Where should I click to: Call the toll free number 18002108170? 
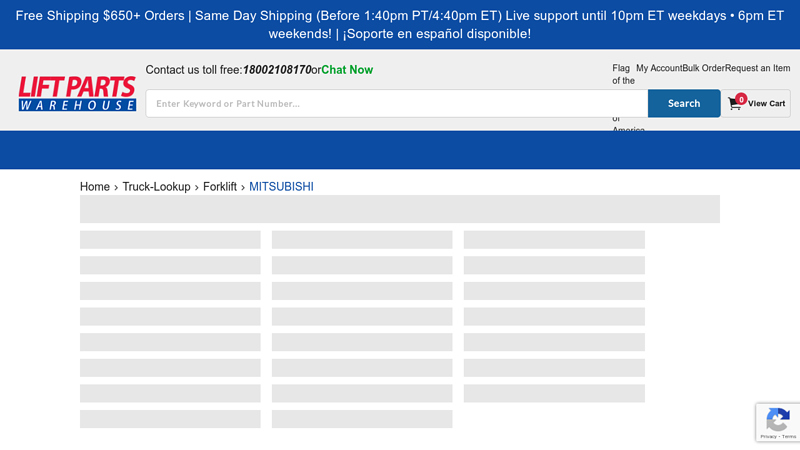[277, 70]
